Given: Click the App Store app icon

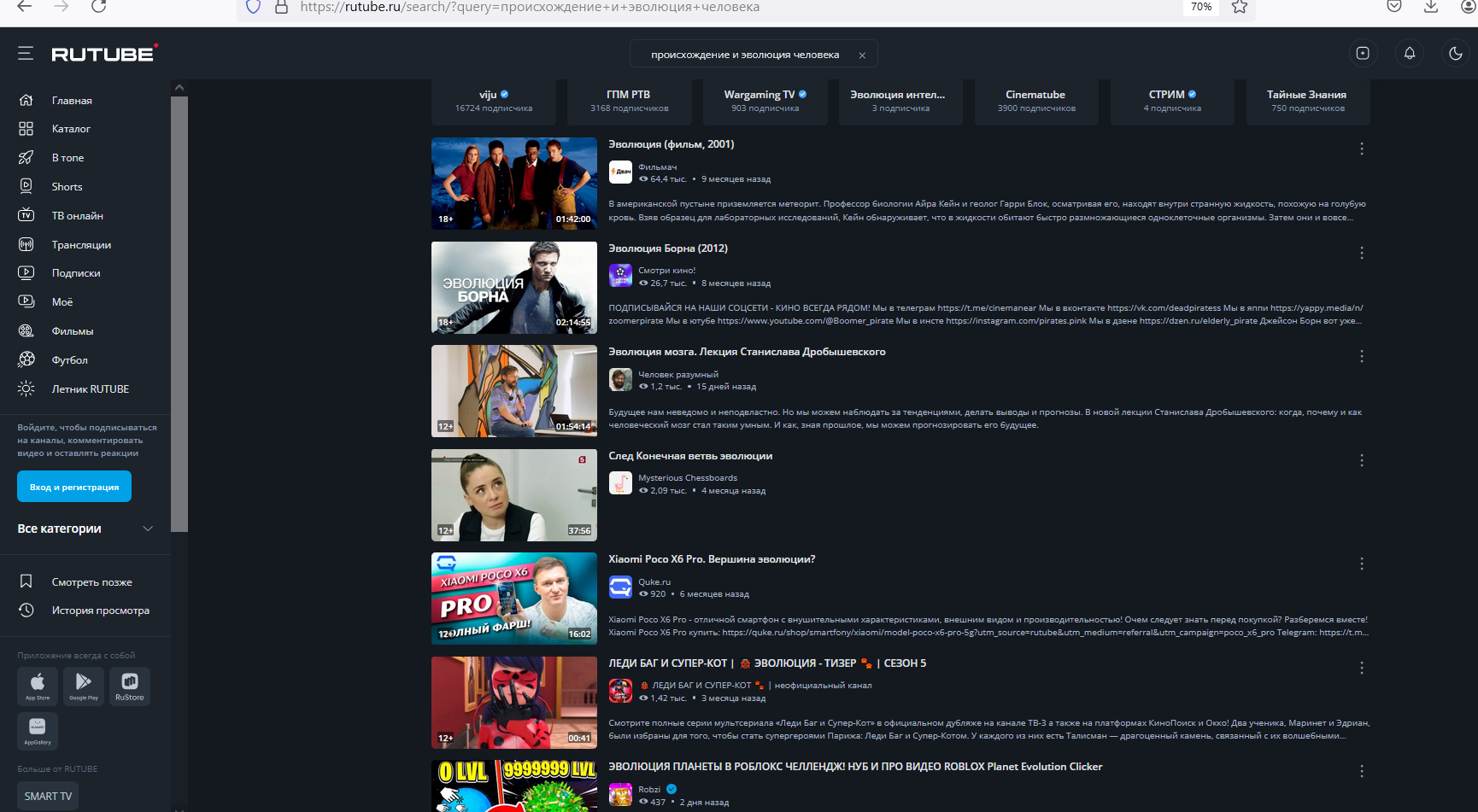Looking at the screenshot, I should [38, 686].
